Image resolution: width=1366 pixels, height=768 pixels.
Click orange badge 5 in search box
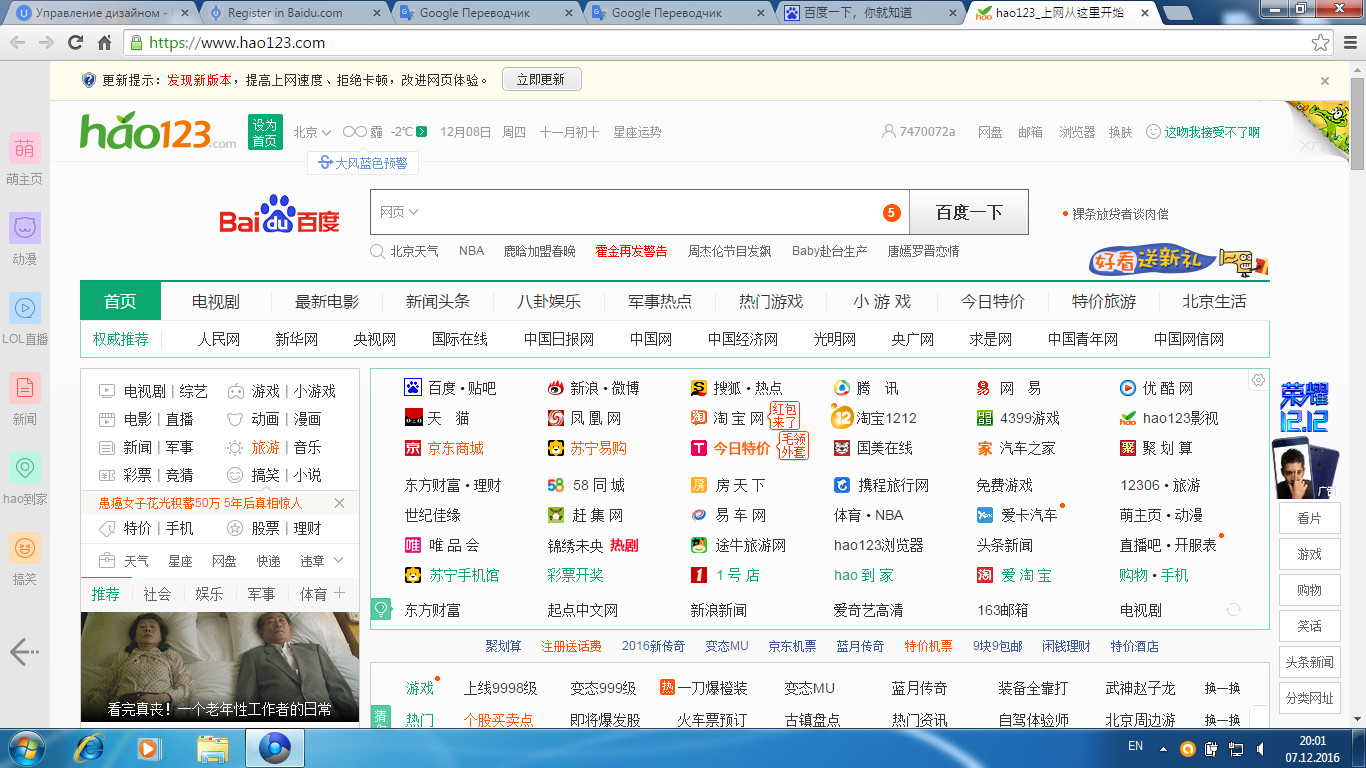pos(892,213)
